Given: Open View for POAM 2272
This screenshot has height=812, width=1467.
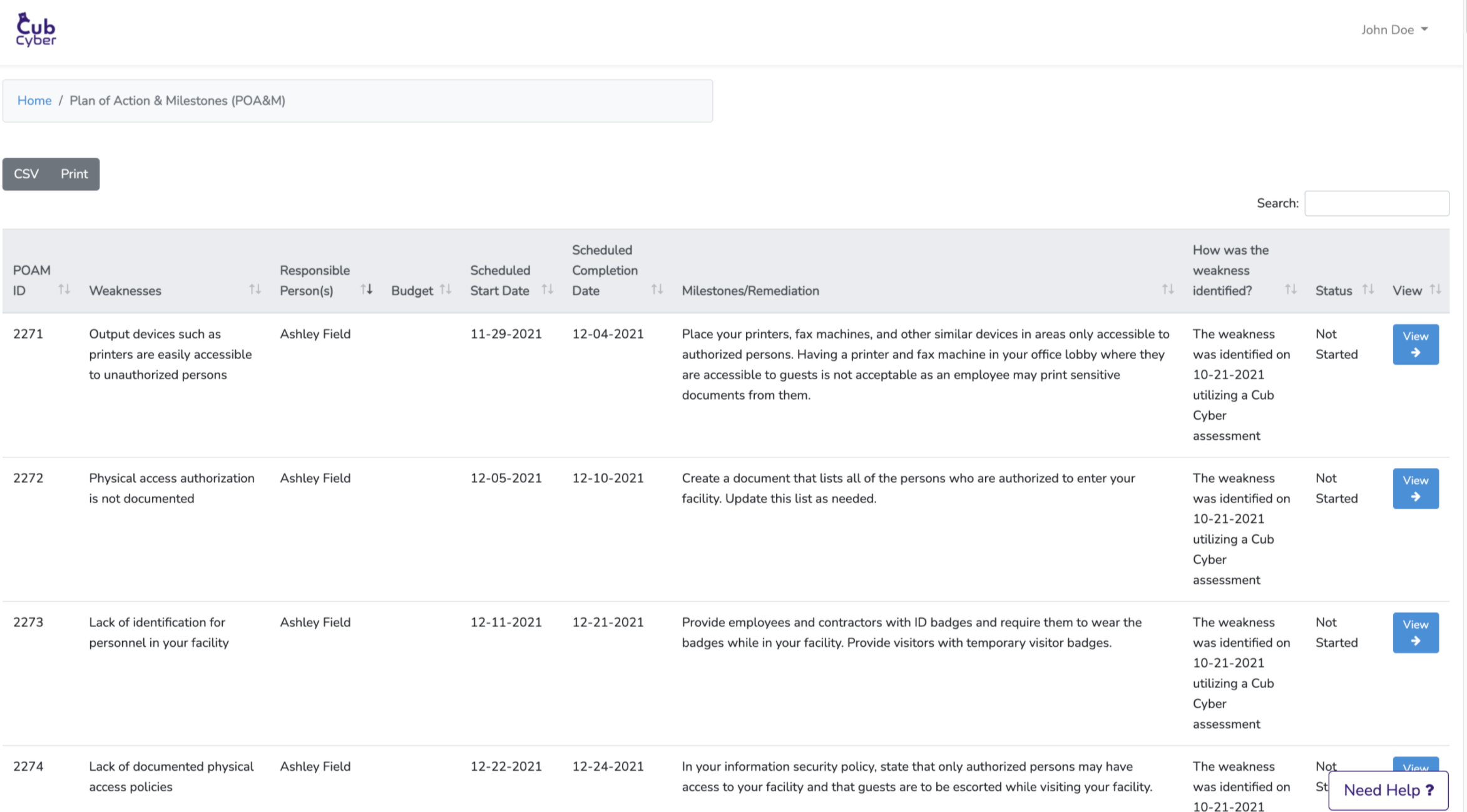Looking at the screenshot, I should pyautogui.click(x=1415, y=488).
